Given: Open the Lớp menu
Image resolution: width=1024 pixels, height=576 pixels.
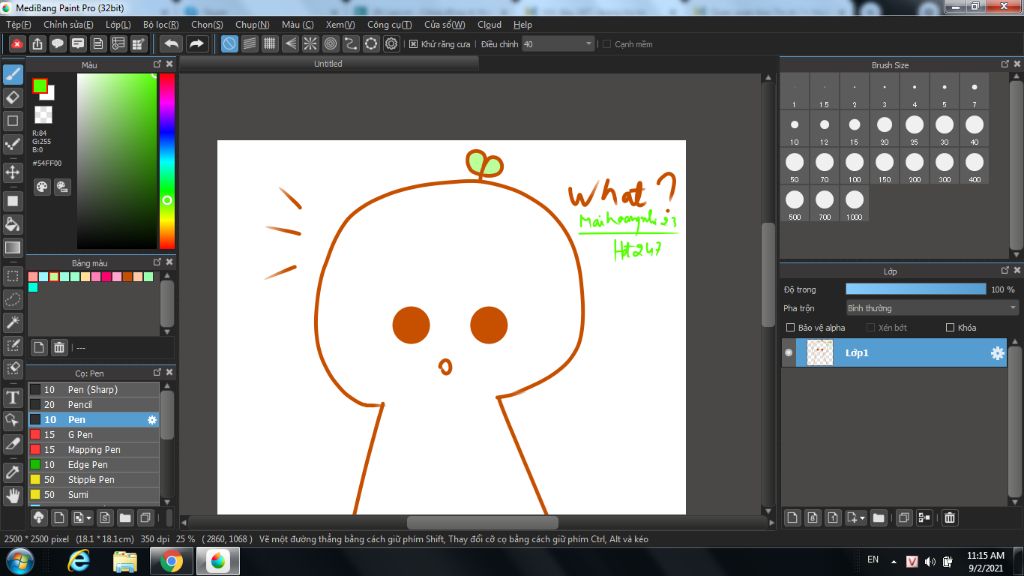Looking at the screenshot, I should pyautogui.click(x=118, y=25).
